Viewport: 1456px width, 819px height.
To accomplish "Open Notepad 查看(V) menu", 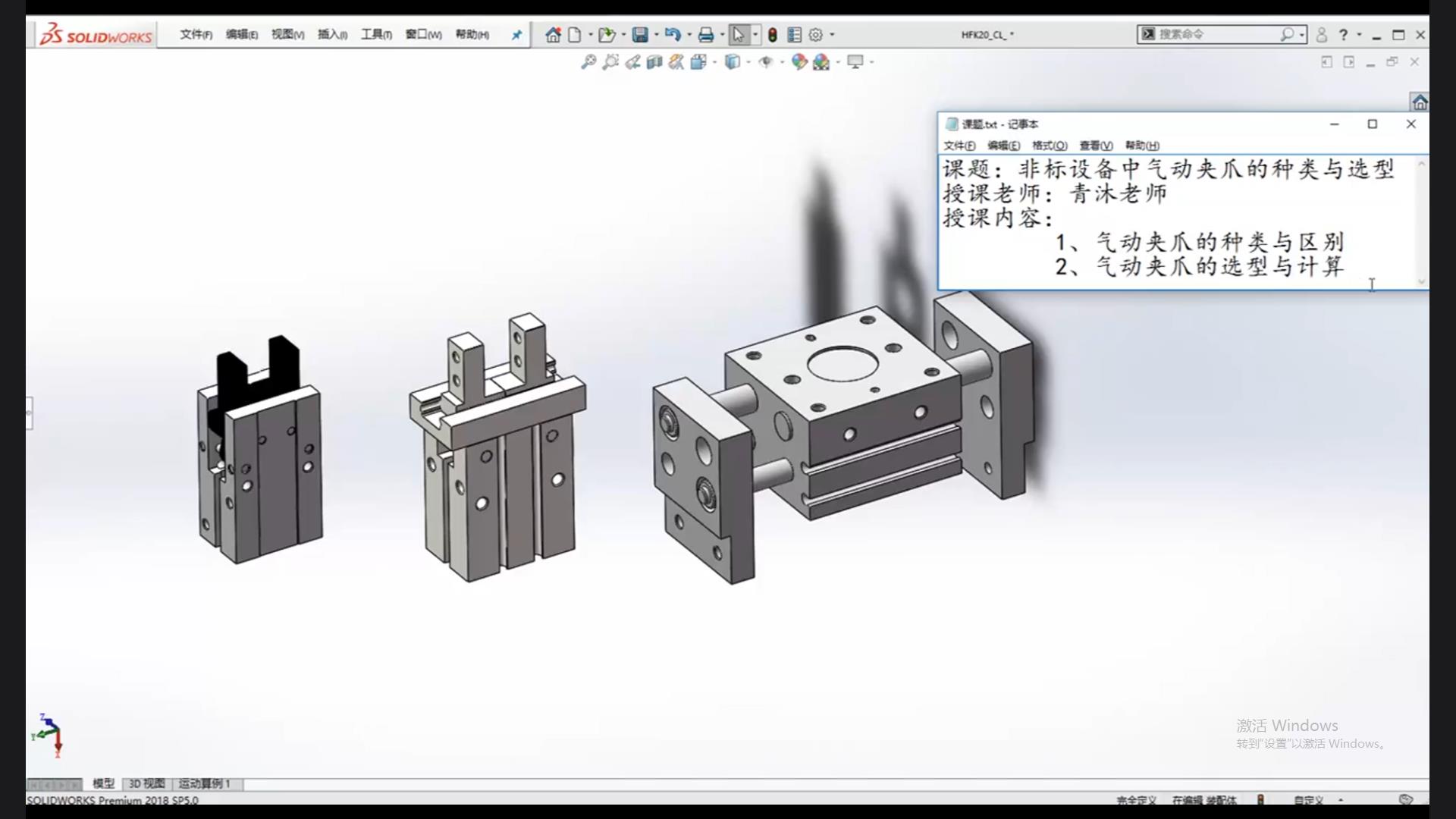I will click(1096, 146).
